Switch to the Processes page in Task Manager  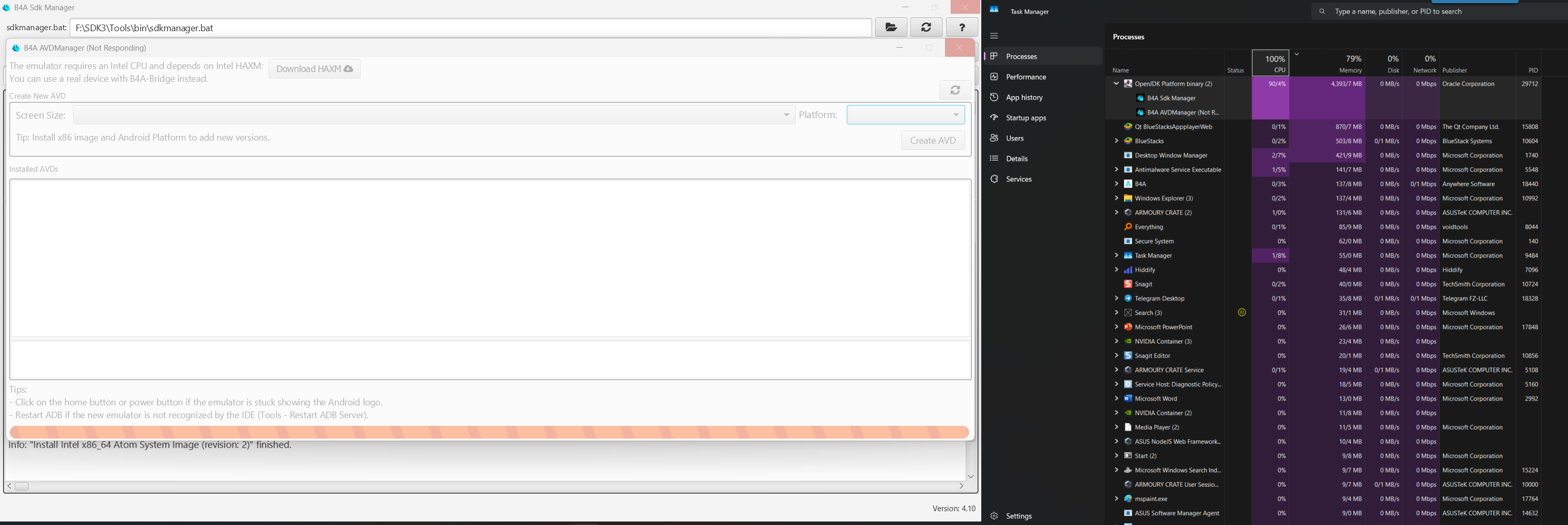pyautogui.click(x=1043, y=56)
